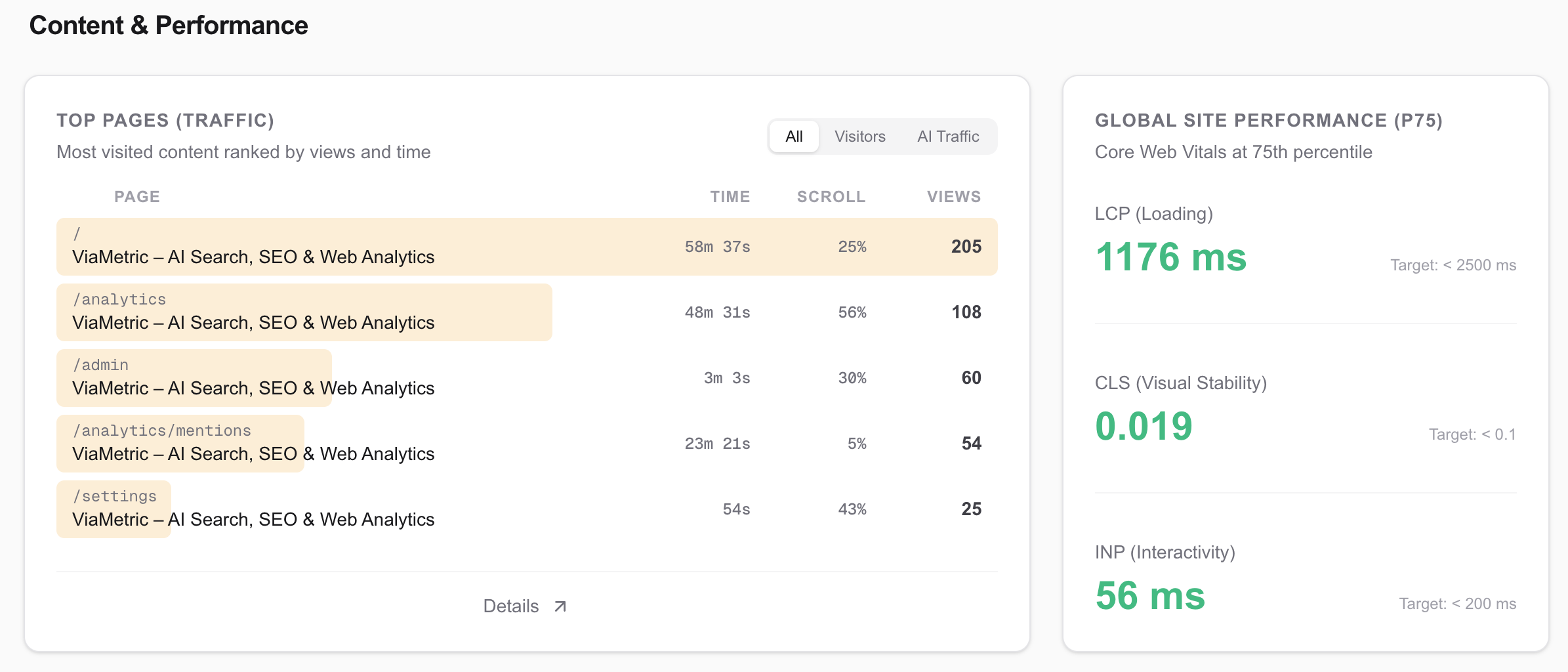Viewport: 1568px width, 672px height.
Task: Click the arrow icon beside Details
Action: (x=560, y=606)
